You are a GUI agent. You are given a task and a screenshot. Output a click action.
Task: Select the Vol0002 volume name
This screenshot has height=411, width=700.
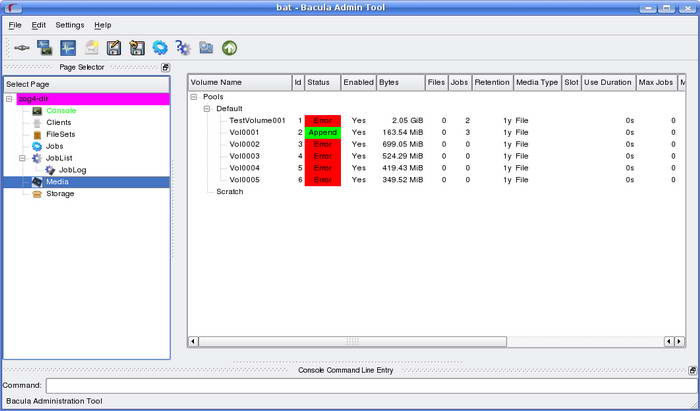(244, 144)
